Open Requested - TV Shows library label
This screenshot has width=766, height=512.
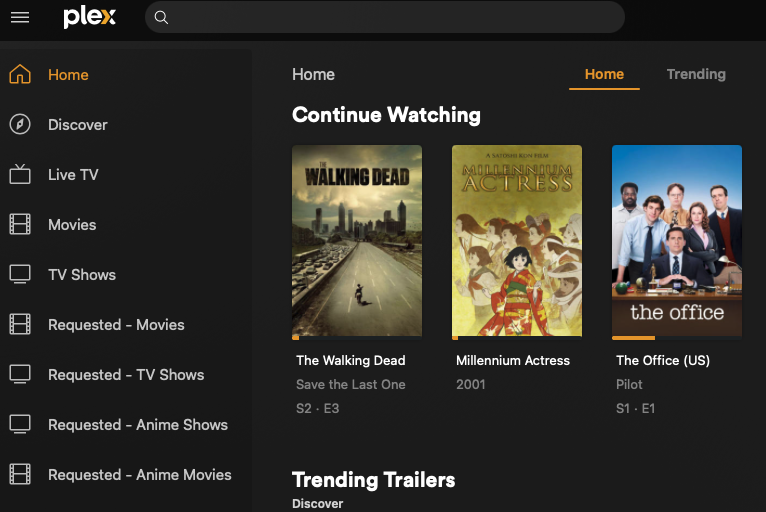click(126, 375)
